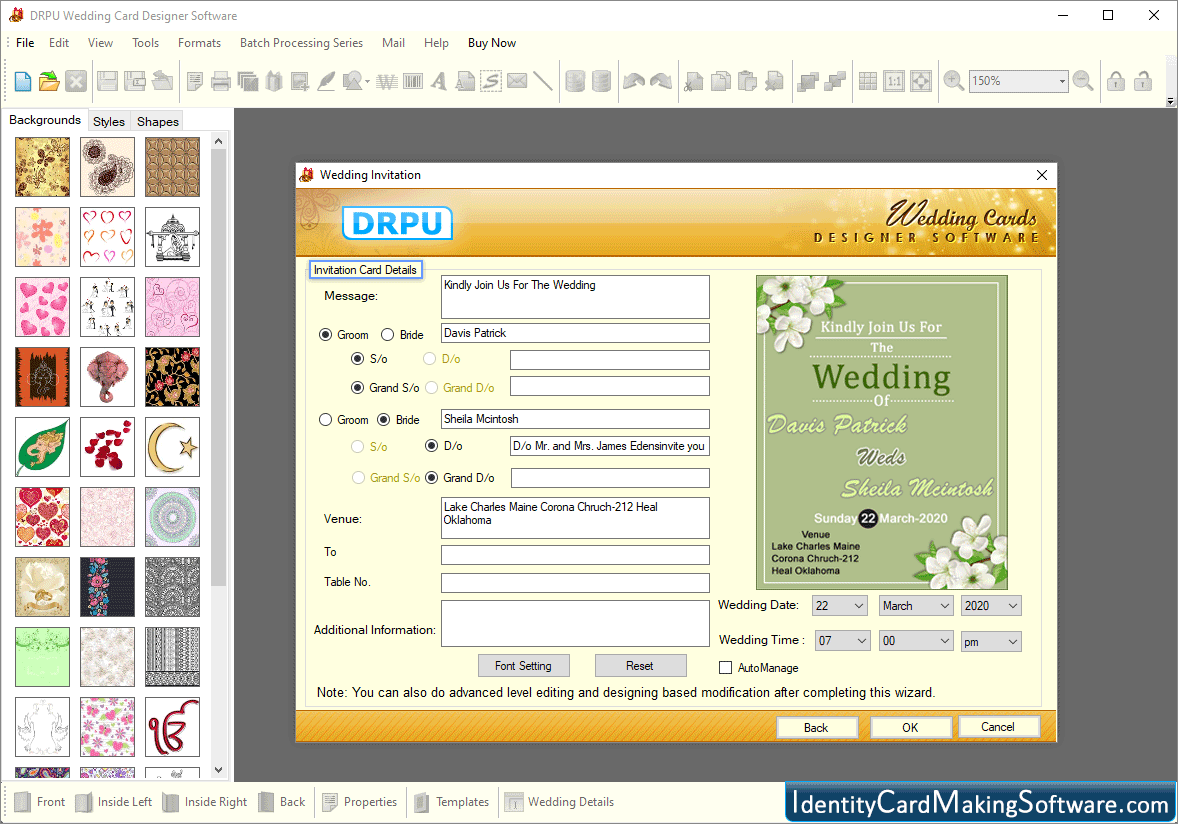Open the Batch Processing Series menu

(301, 43)
